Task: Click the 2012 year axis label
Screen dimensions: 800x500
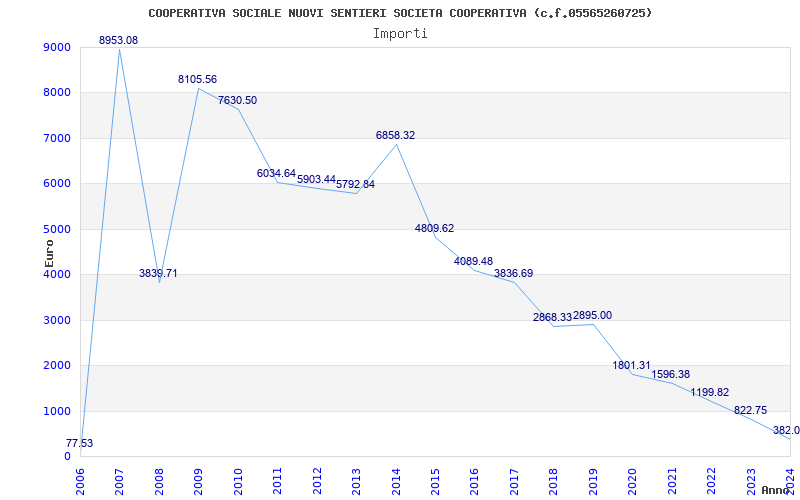Action: pos(317,481)
